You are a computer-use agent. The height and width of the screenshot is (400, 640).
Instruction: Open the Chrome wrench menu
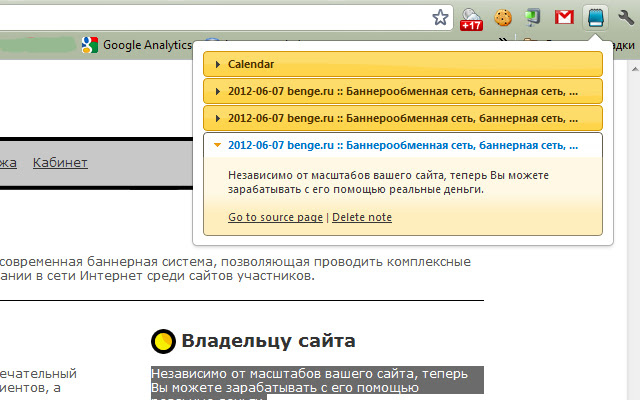click(625, 18)
